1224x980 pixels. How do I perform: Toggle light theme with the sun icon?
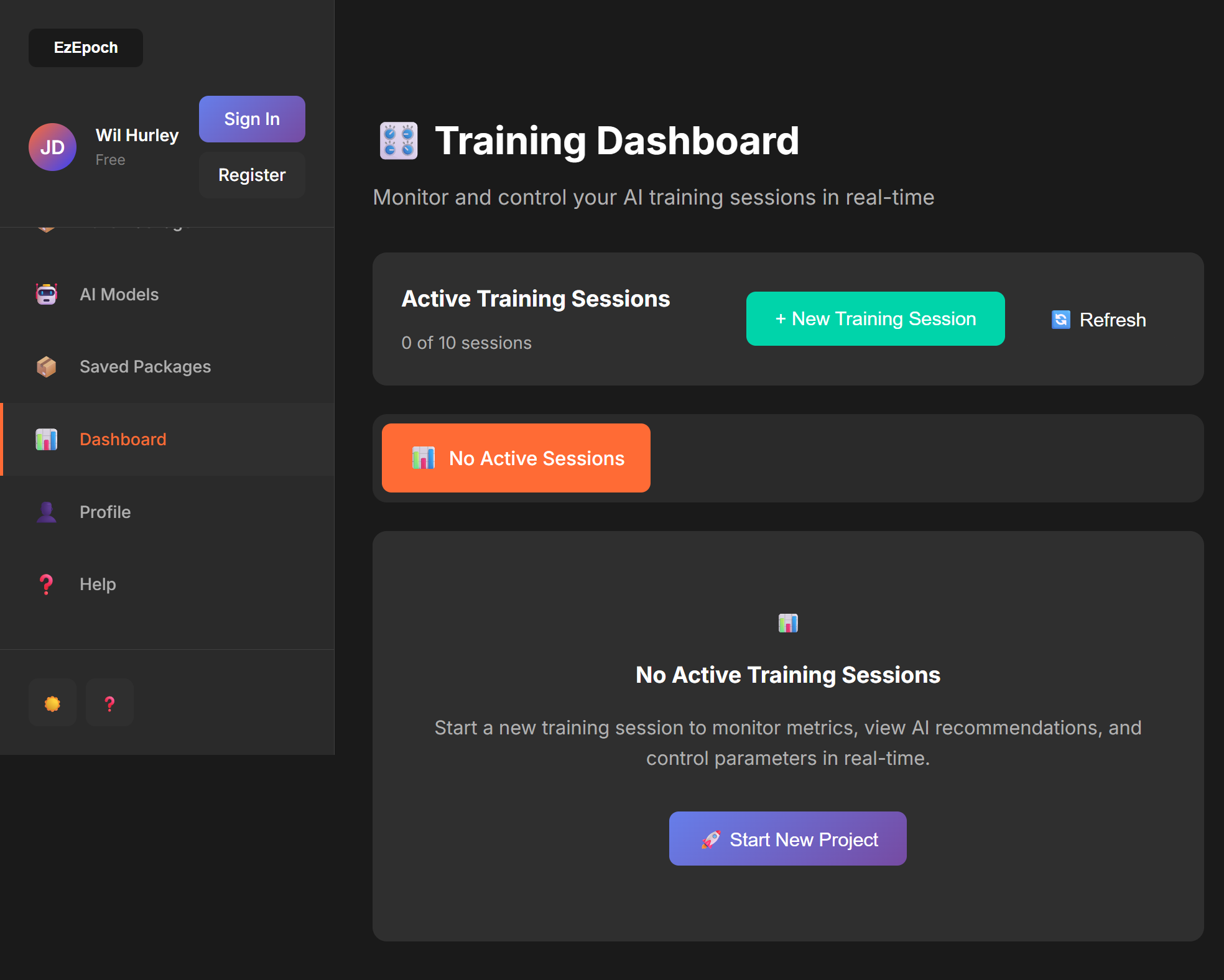[x=52, y=703]
